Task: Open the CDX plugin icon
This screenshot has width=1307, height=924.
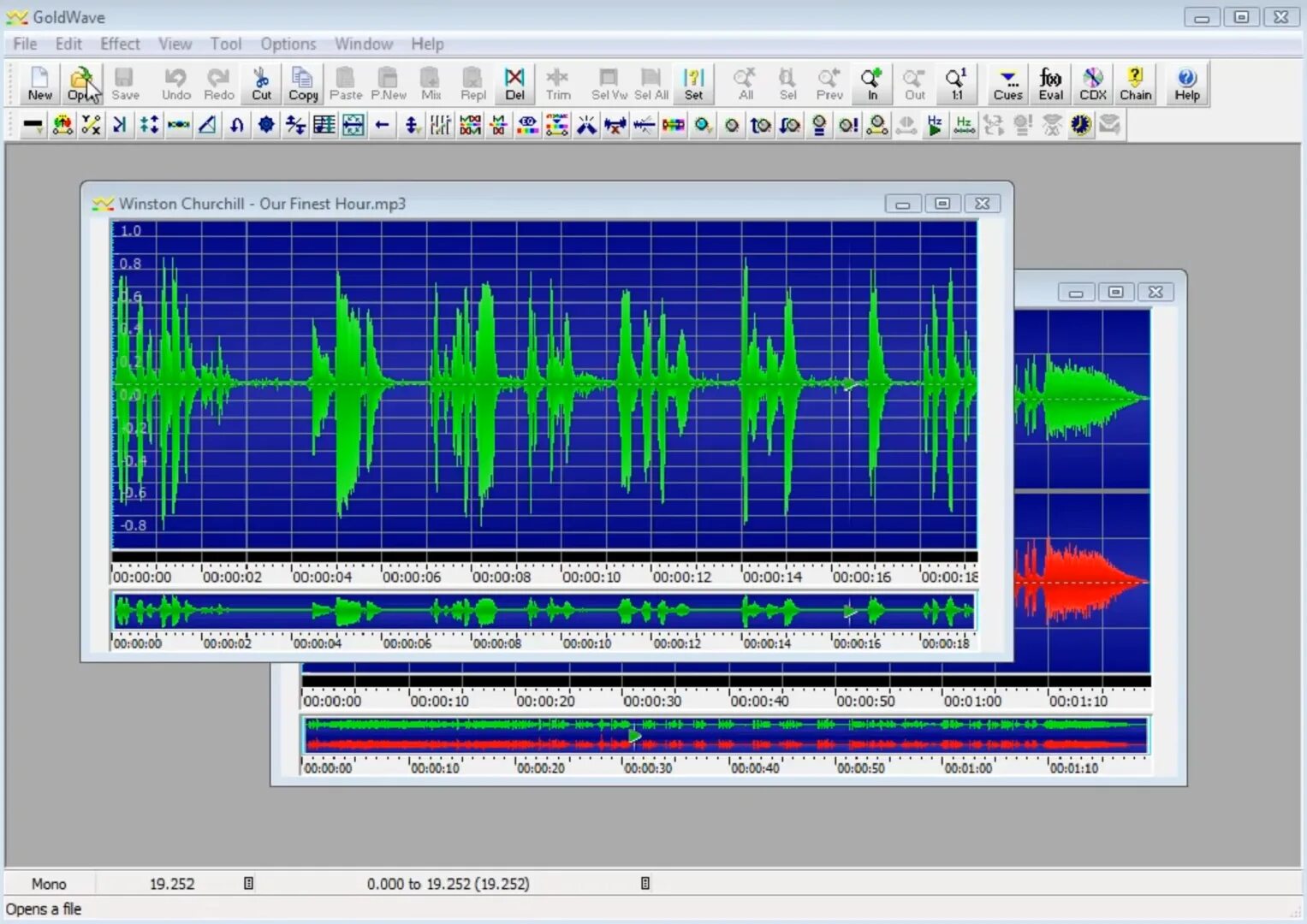Action: [1092, 83]
